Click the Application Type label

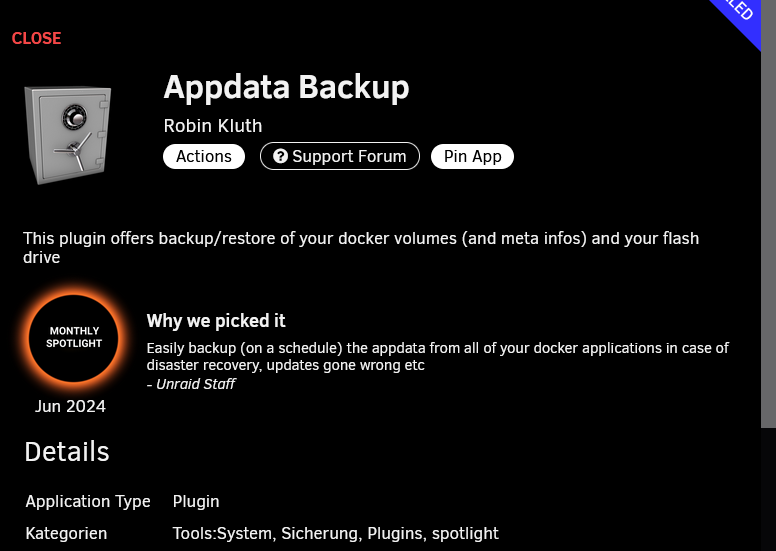(88, 501)
